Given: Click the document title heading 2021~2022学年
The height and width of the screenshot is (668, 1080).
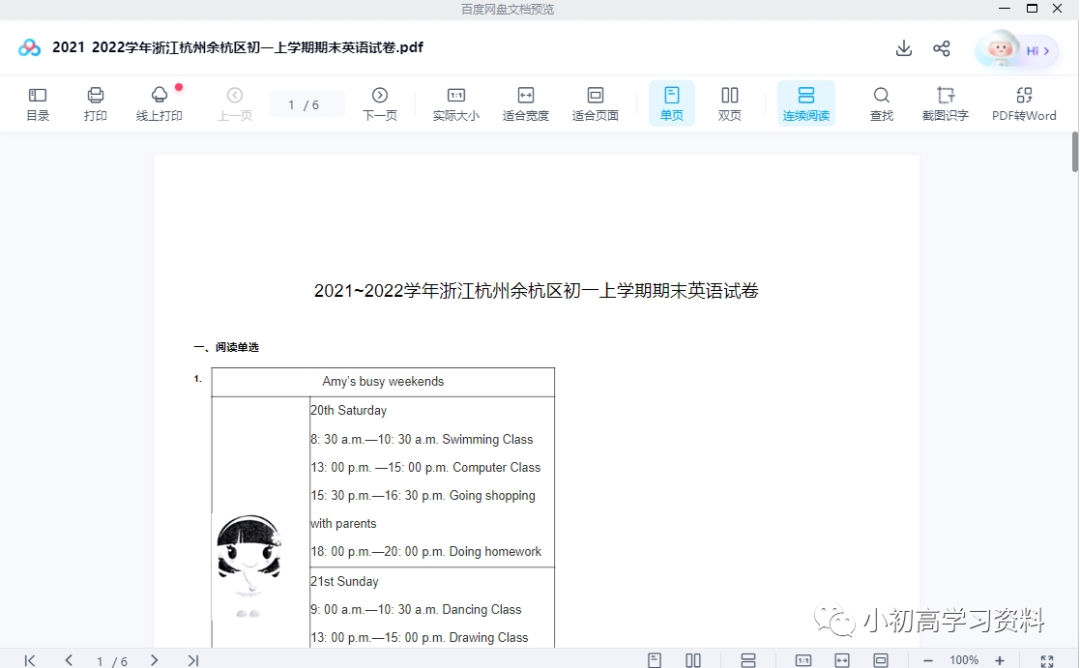Looking at the screenshot, I should coord(536,291).
